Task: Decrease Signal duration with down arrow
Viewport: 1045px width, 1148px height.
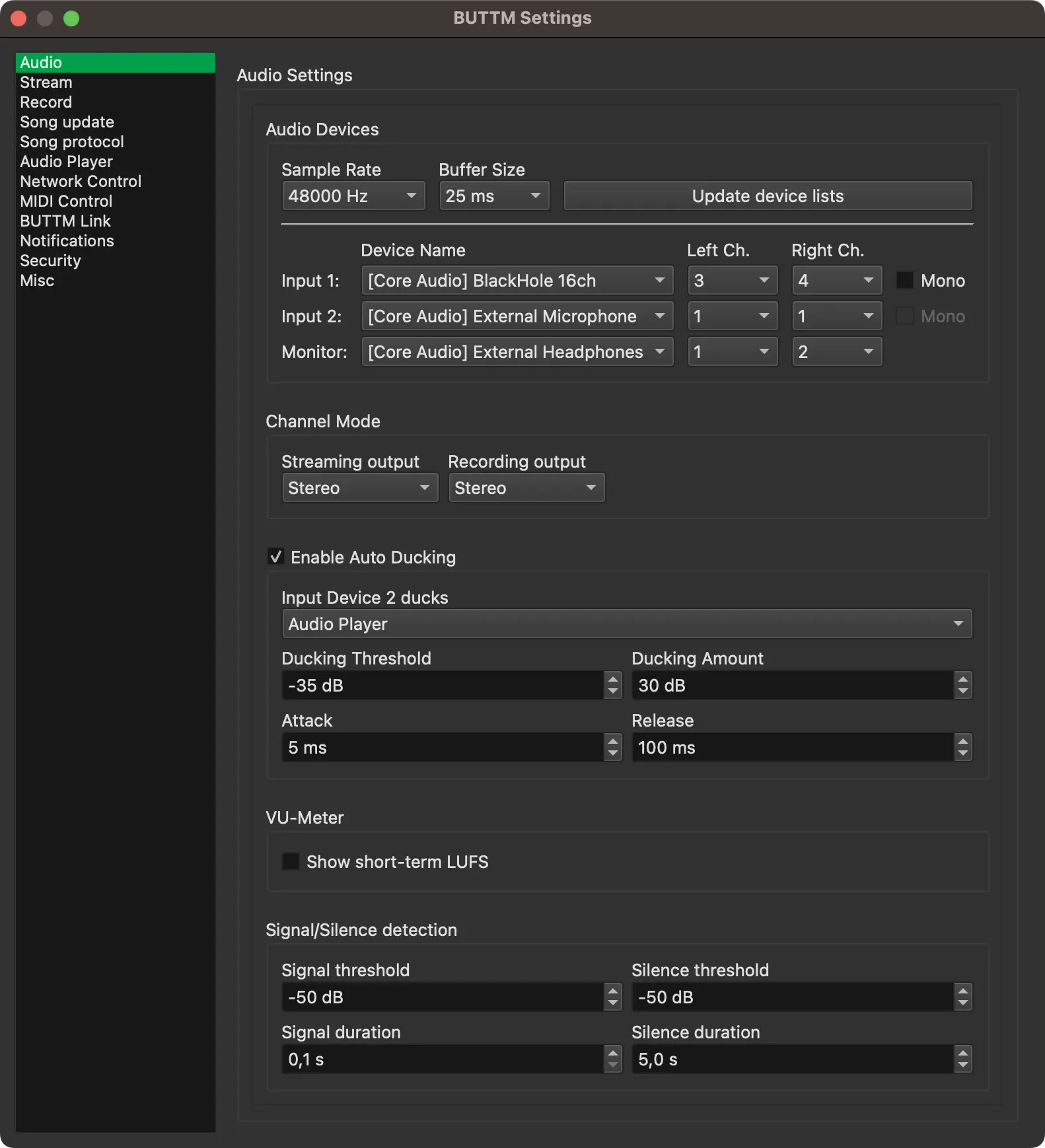Action: point(613,1066)
